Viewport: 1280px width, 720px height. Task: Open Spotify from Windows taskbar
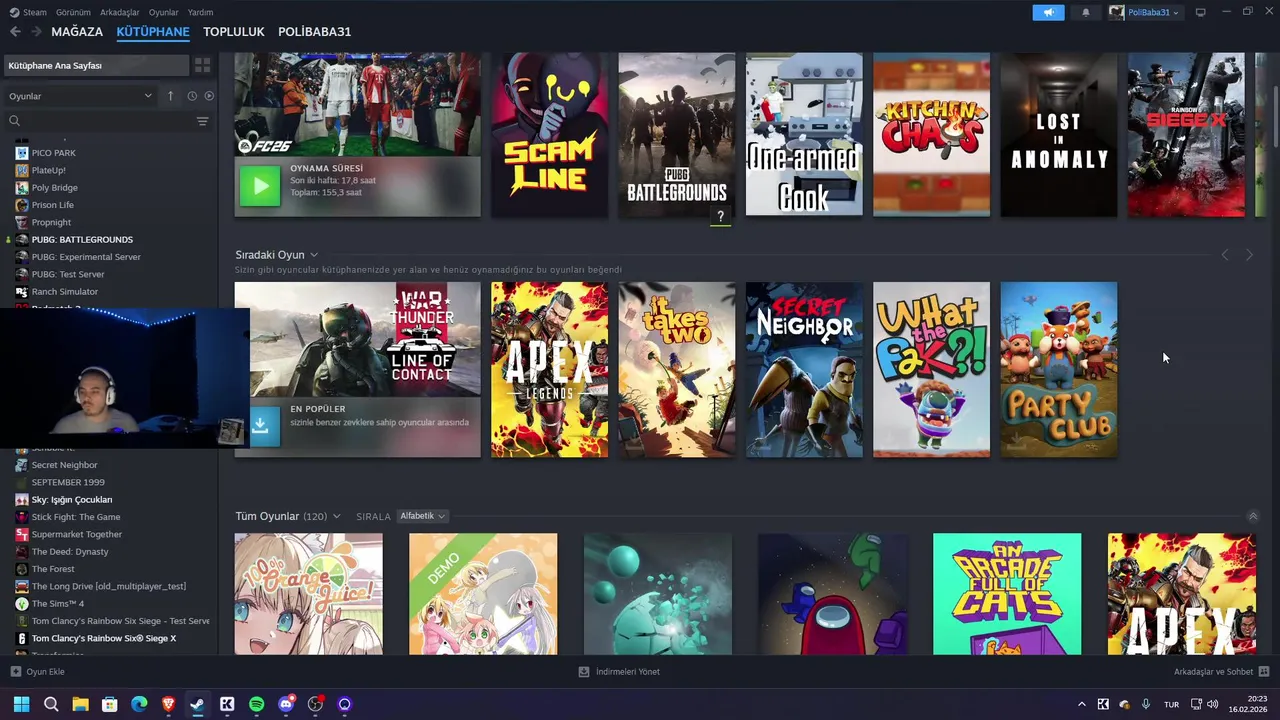256,704
